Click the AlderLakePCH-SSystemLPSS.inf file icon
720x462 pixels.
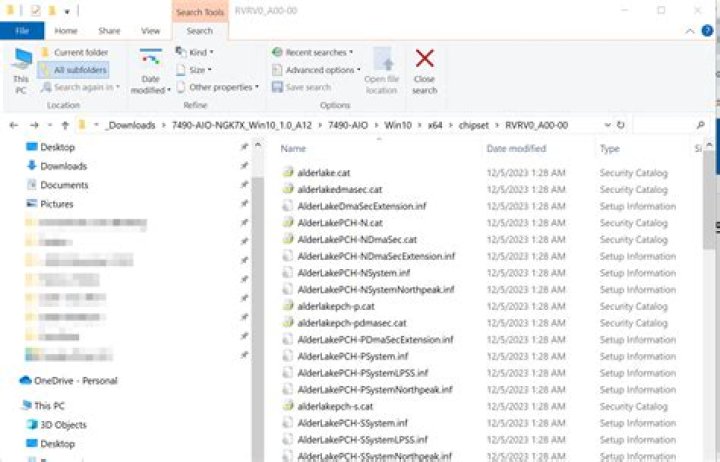pos(288,439)
